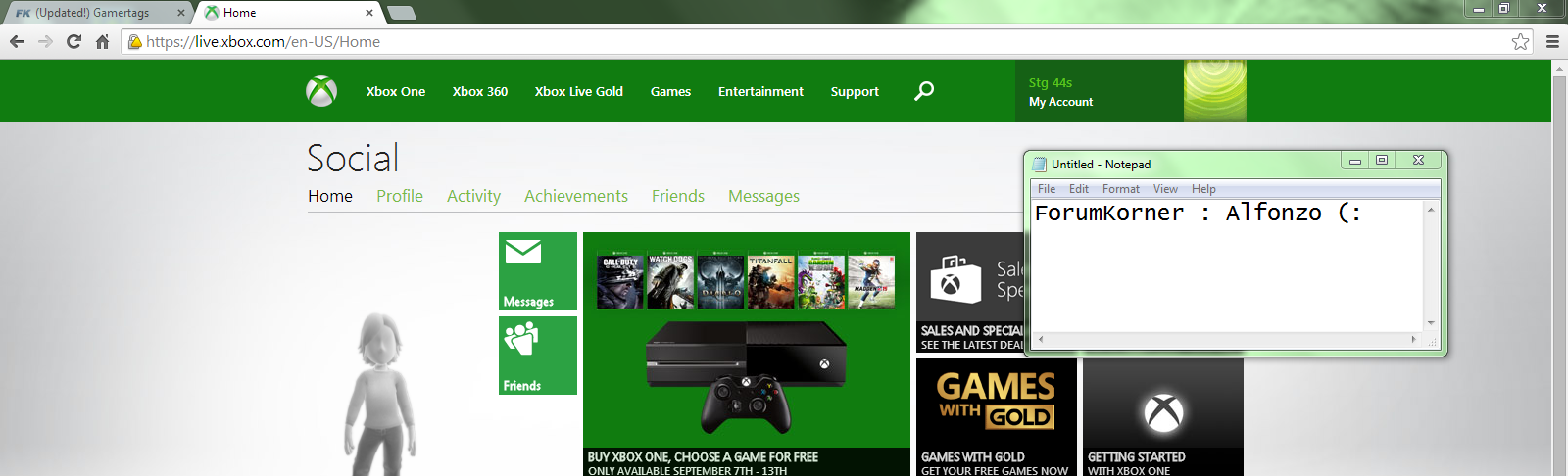
Task: Select Social Home tab
Action: pos(330,196)
